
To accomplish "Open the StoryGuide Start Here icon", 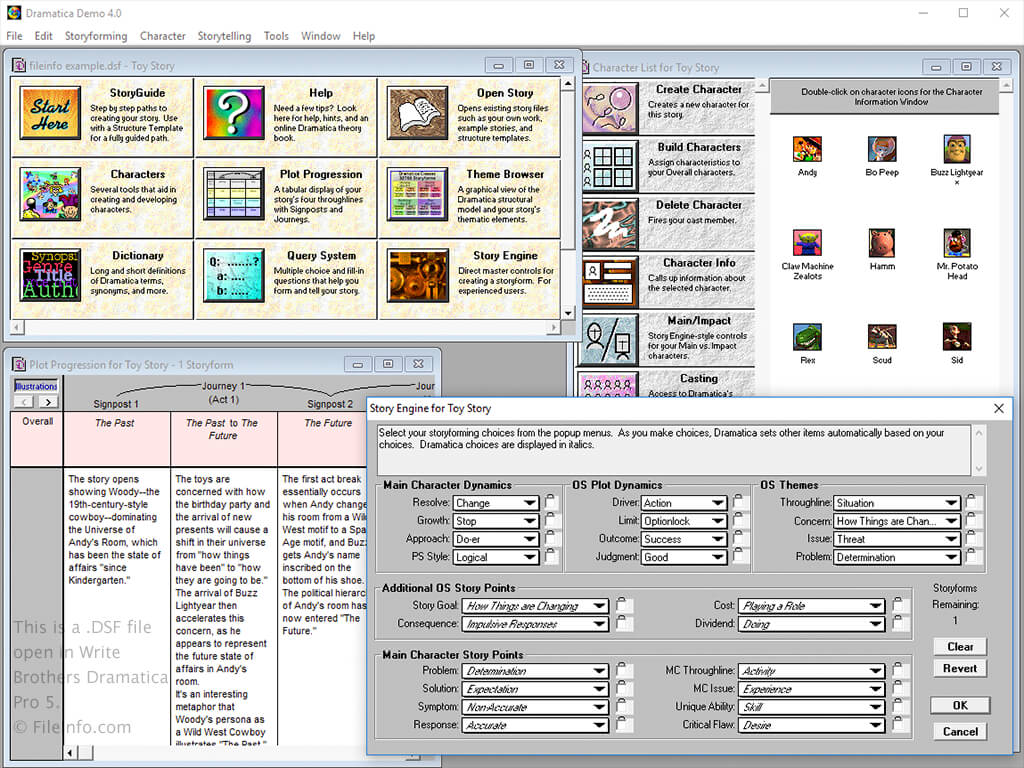I will click(x=50, y=114).
